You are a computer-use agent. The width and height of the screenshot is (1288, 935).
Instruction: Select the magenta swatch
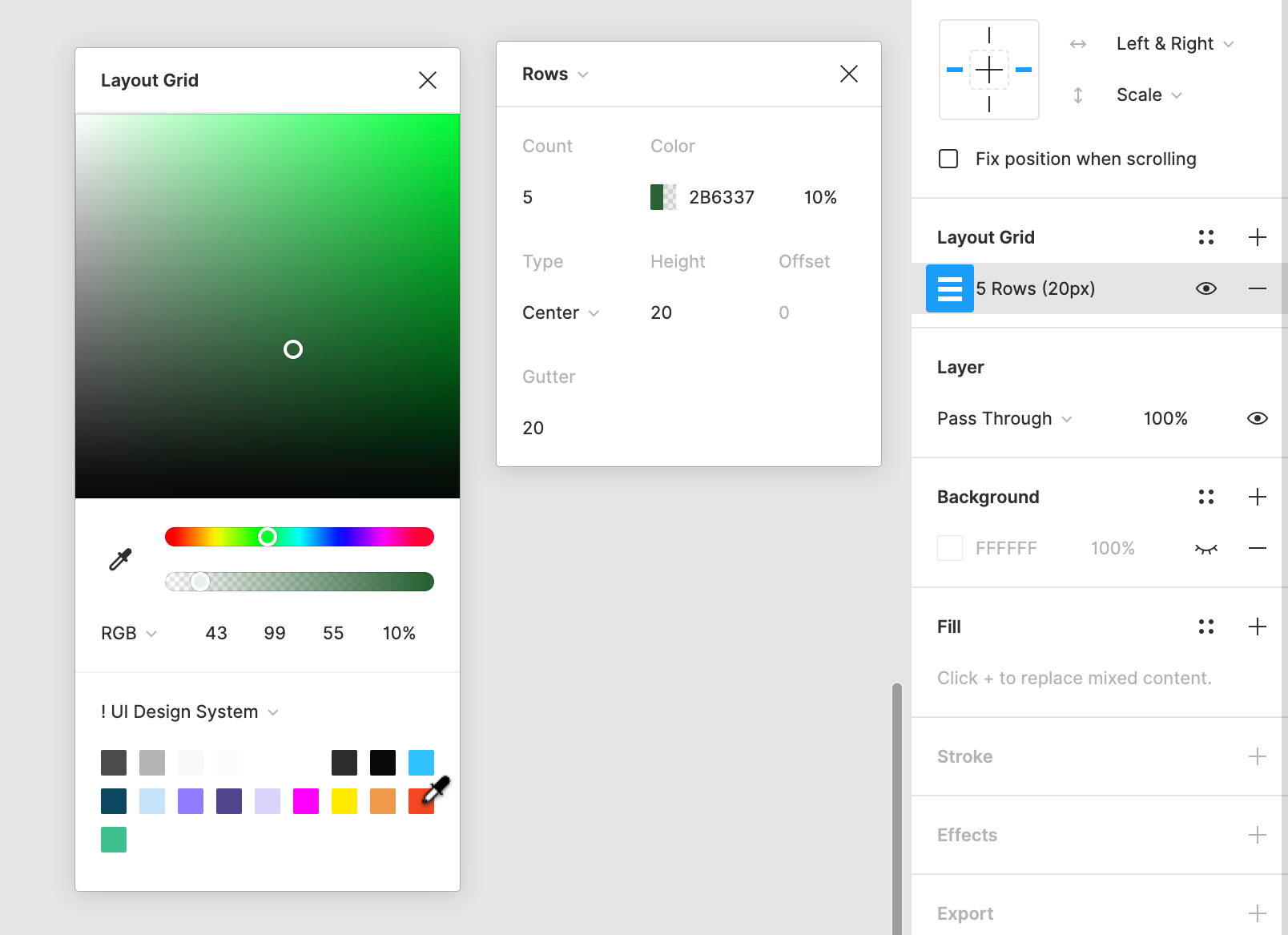tap(306, 801)
